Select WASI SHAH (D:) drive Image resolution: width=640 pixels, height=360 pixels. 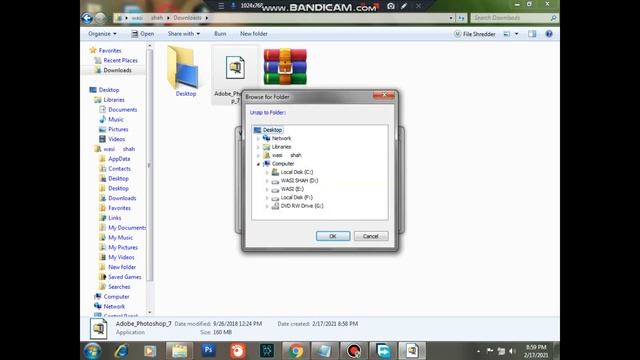coord(299,180)
